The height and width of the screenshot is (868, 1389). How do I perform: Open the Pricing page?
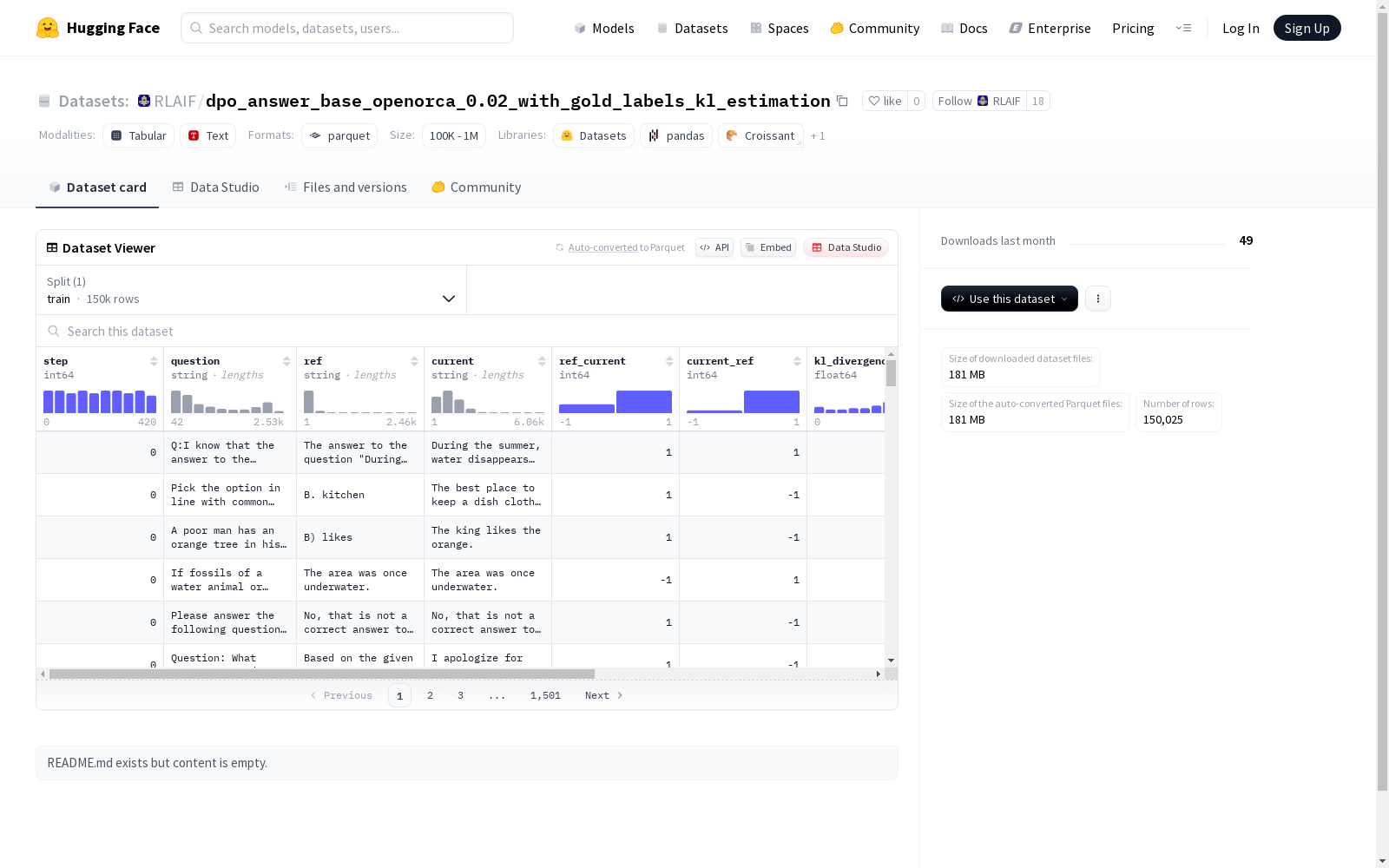tap(1133, 28)
